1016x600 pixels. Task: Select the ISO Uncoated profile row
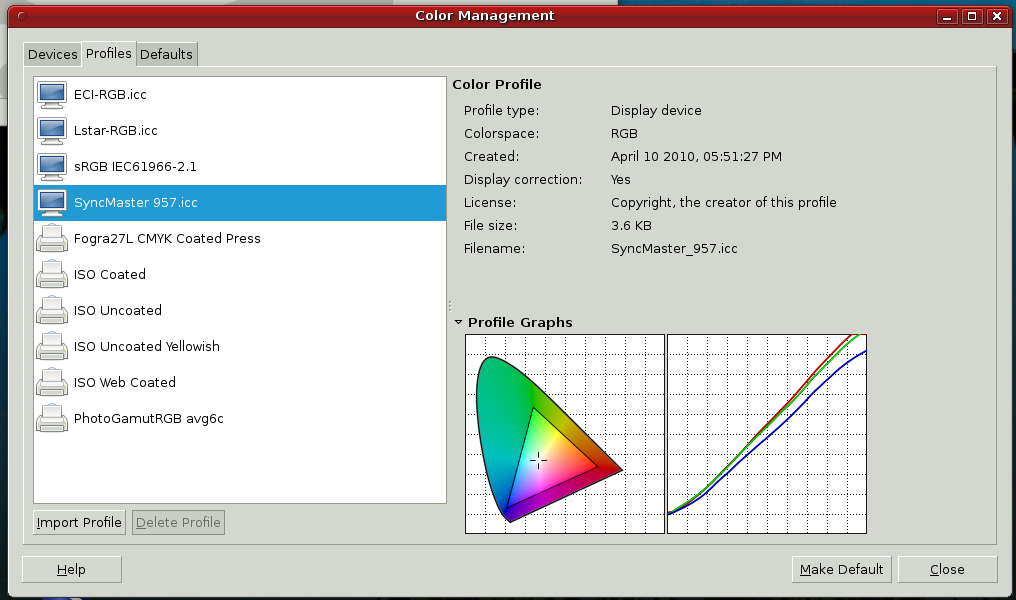(240, 310)
